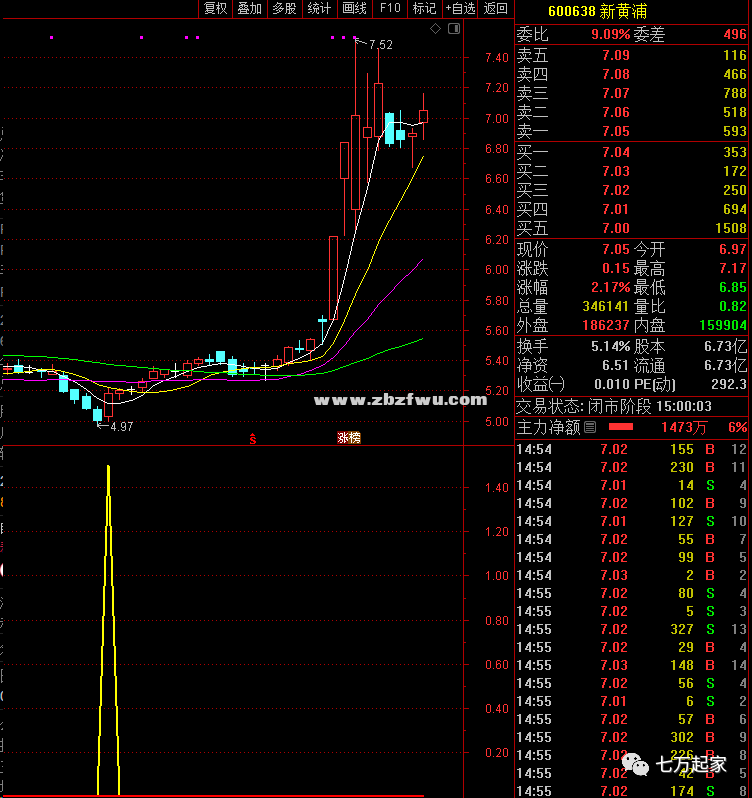
Task: Click the diamond icon at chart top-right
Action: tap(435, 30)
